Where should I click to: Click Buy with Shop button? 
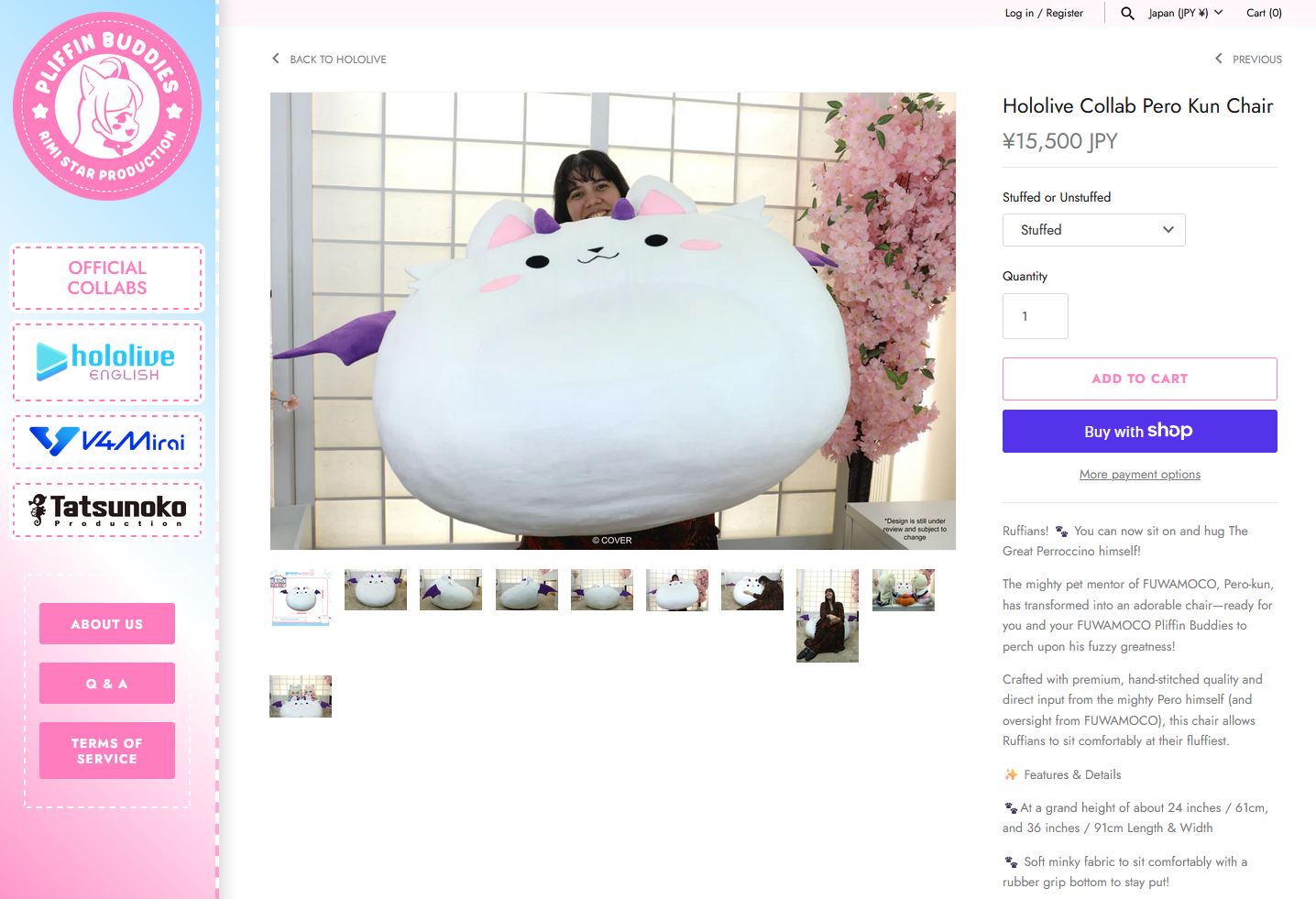1139,431
